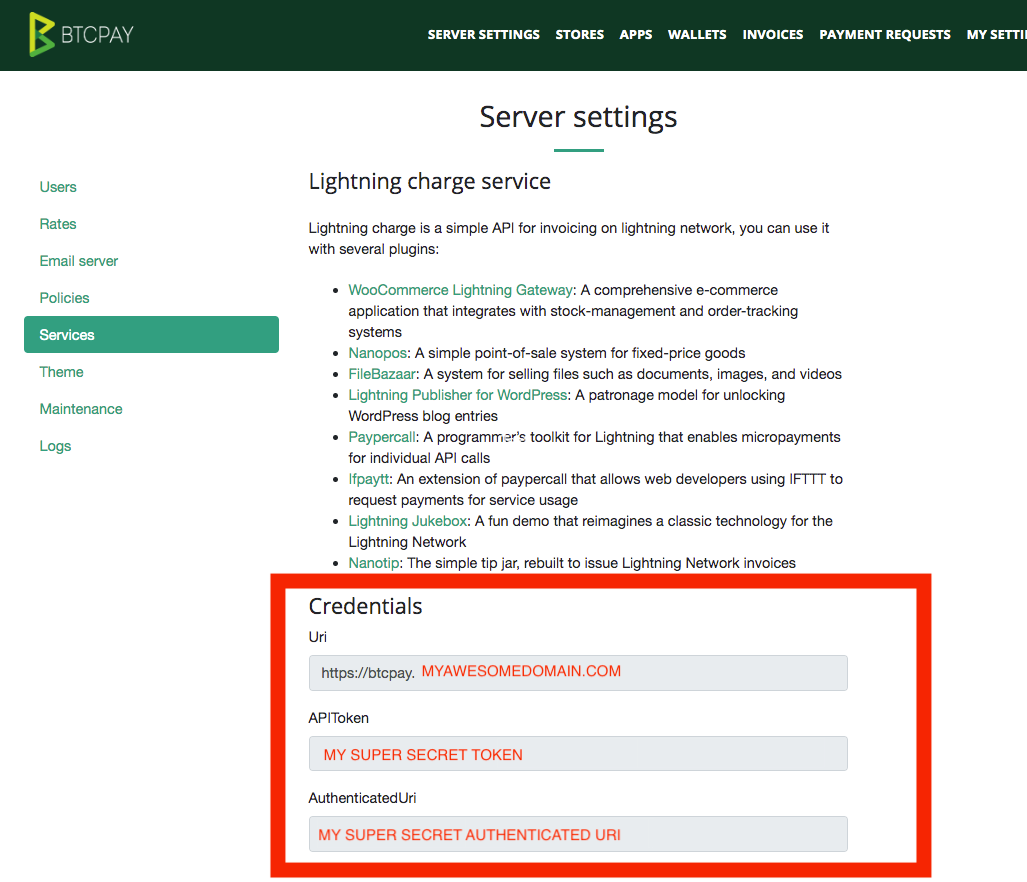Screen dimensions: 1027x882
Task: Select Users in the sidebar
Action: click(57, 187)
